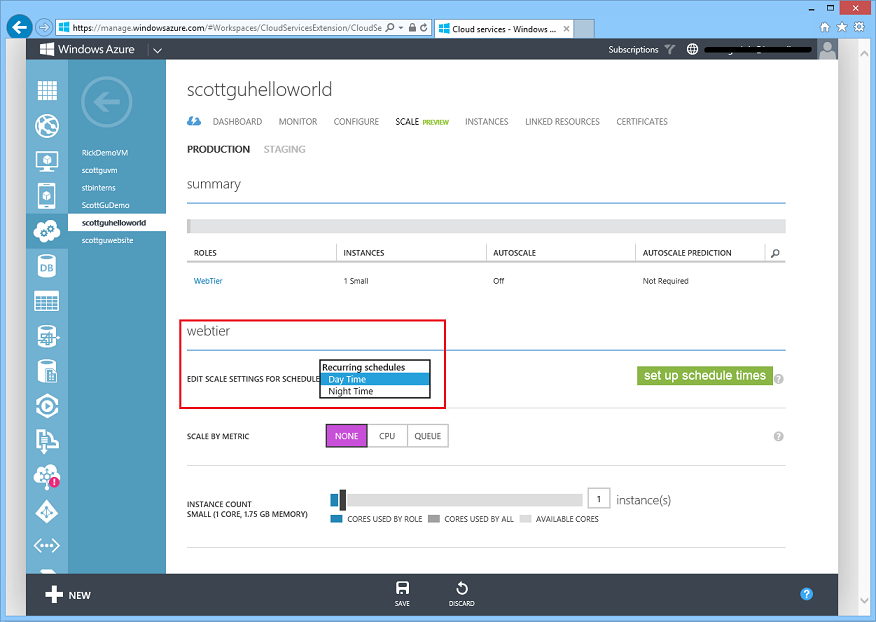Click the help icon beside set up schedule times
Viewport: 876px width, 622px height.
click(x=779, y=379)
